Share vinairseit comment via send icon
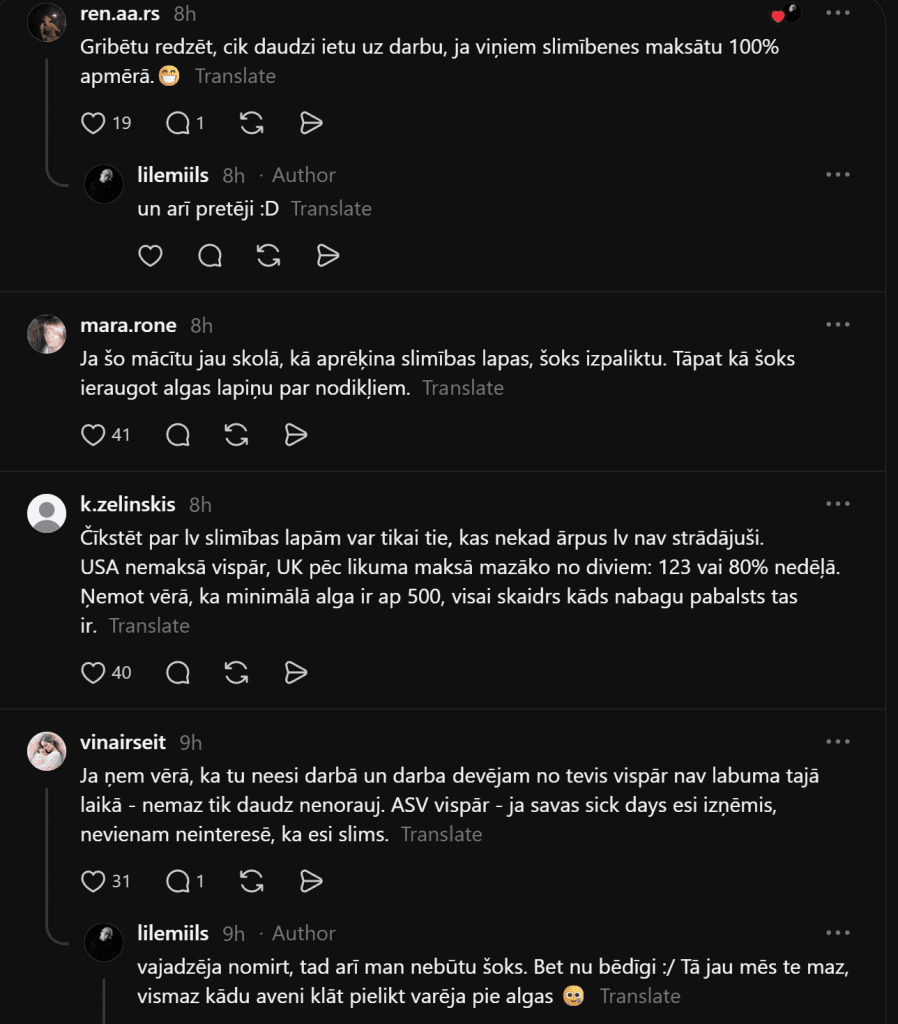This screenshot has height=1024, width=898. (x=311, y=881)
